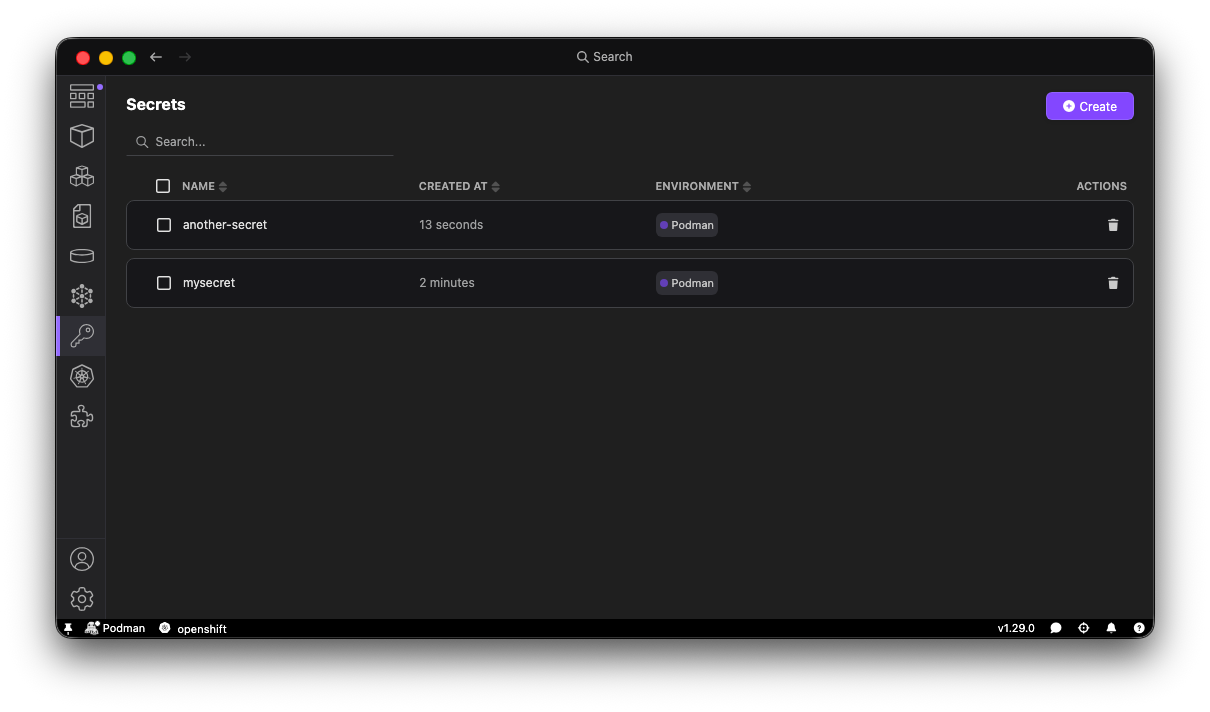Select the Secrets key icon
The width and height of the screenshot is (1210, 712).
82,336
